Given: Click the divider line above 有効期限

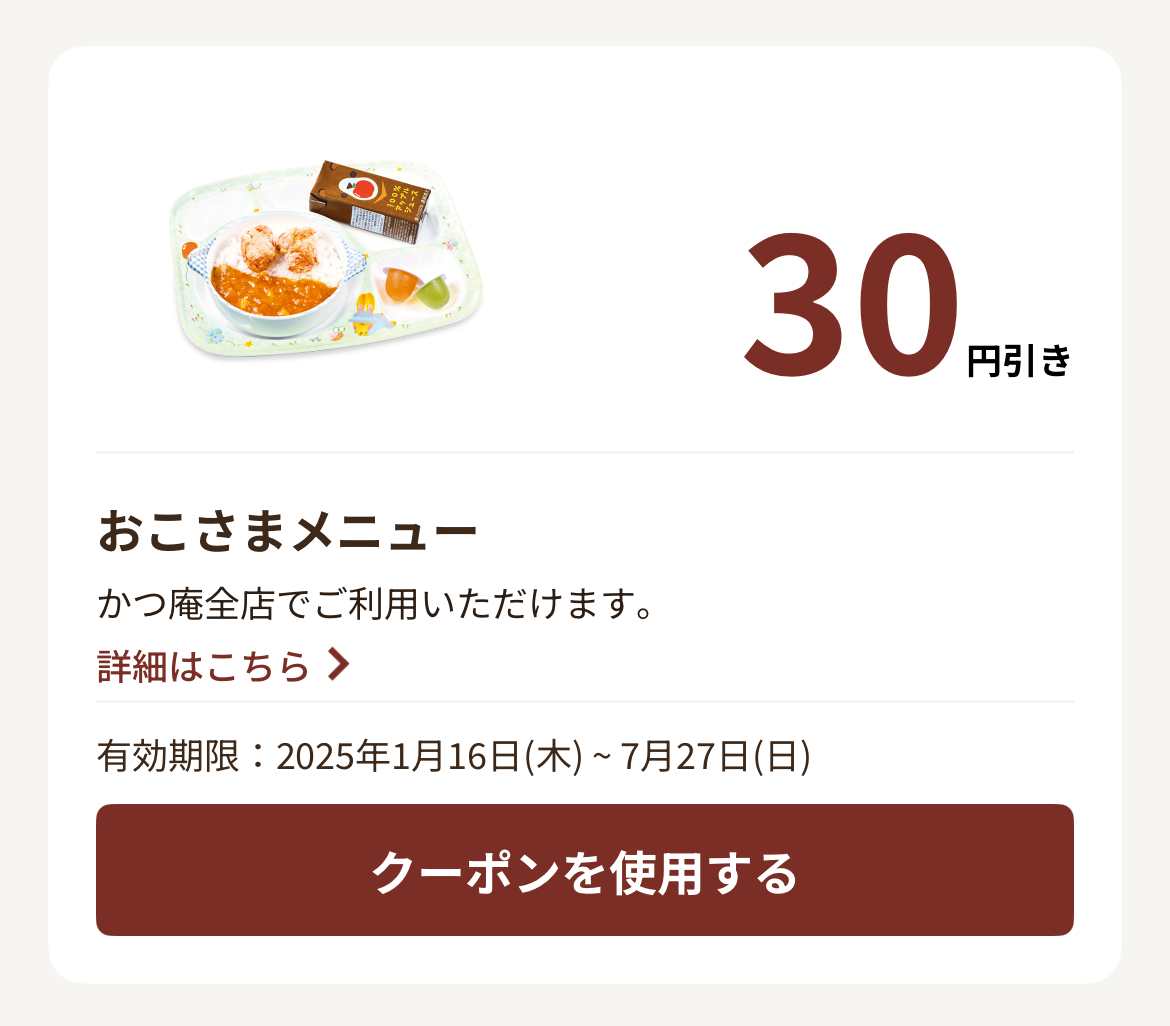Looking at the screenshot, I should (x=585, y=701).
